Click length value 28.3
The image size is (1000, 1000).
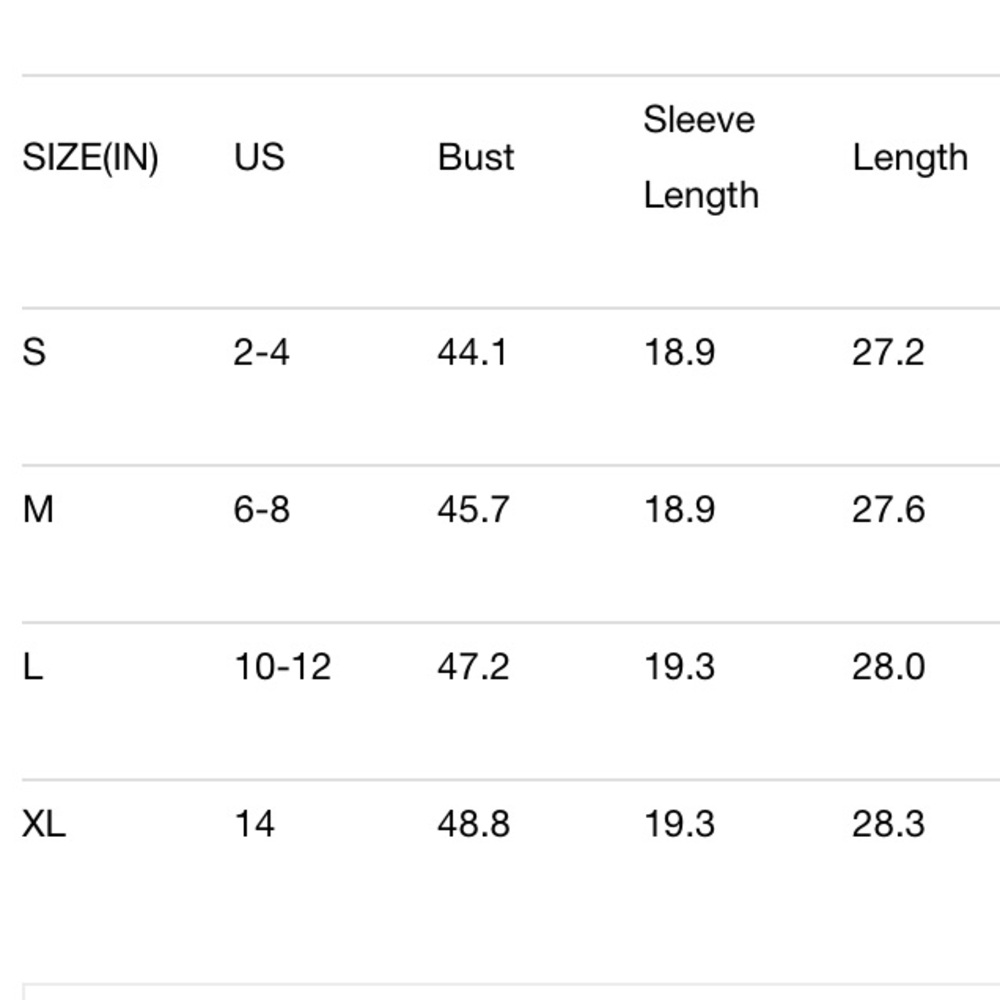click(888, 824)
